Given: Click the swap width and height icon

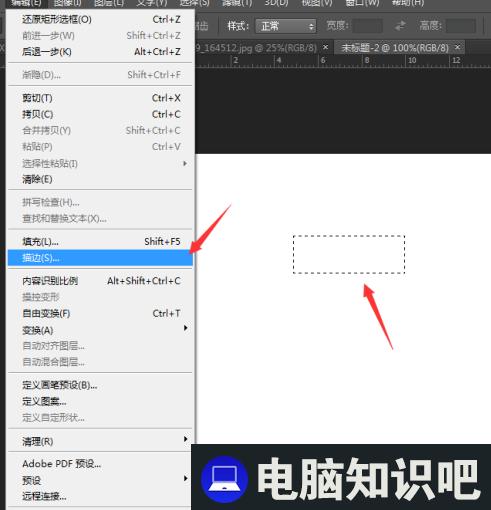Looking at the screenshot, I should point(400,26).
